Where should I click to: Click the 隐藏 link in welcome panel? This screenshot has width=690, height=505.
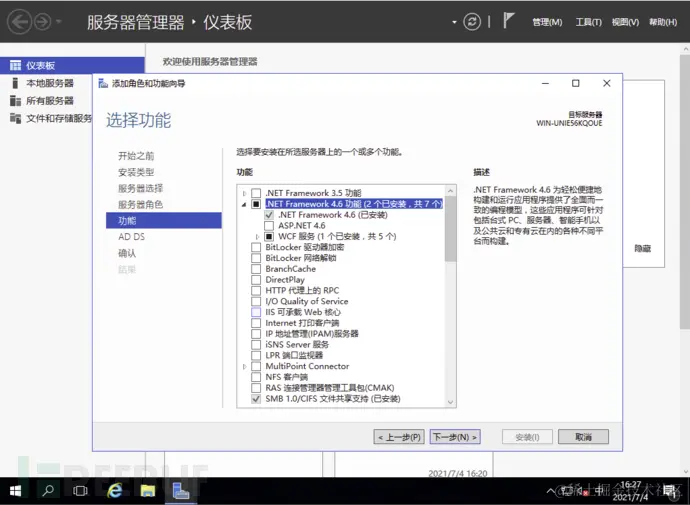click(x=642, y=249)
